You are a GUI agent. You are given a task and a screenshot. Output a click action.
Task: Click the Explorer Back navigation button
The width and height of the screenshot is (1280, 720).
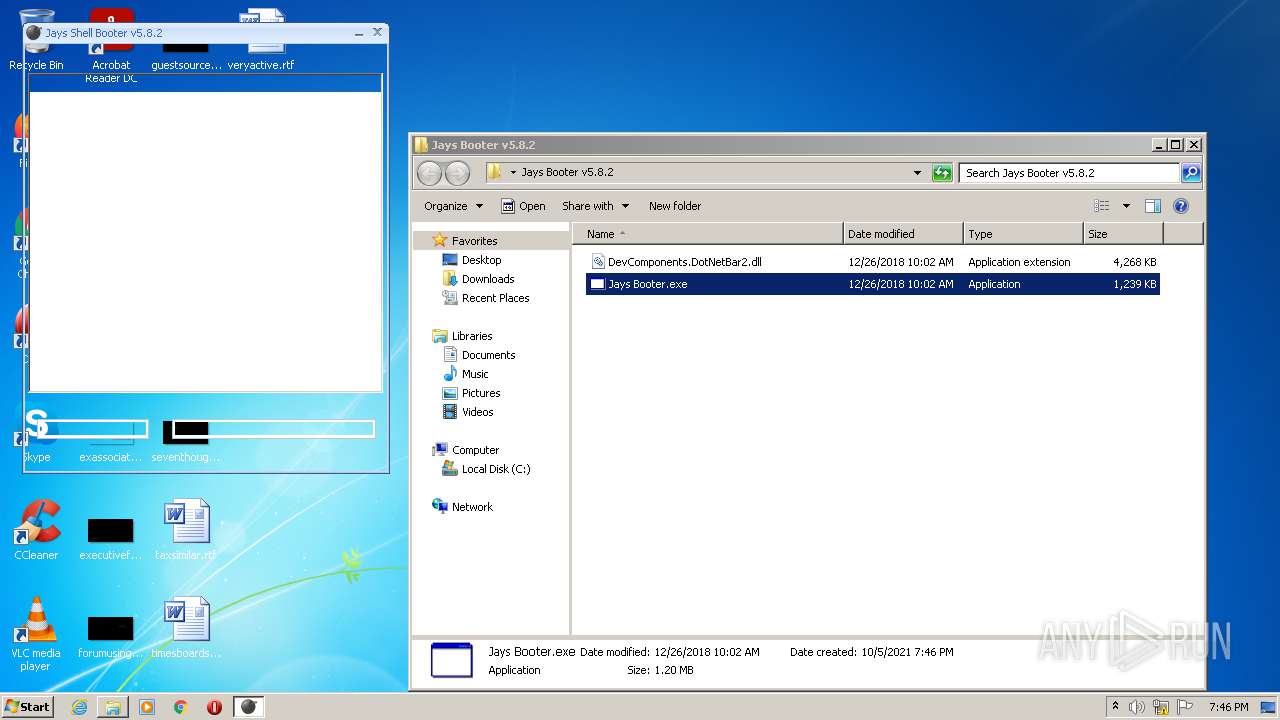click(429, 173)
